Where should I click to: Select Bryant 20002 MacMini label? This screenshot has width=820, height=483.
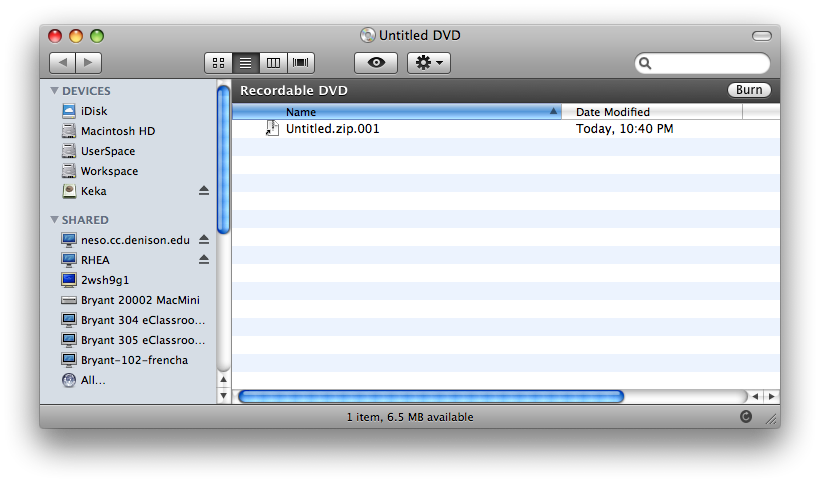(140, 300)
